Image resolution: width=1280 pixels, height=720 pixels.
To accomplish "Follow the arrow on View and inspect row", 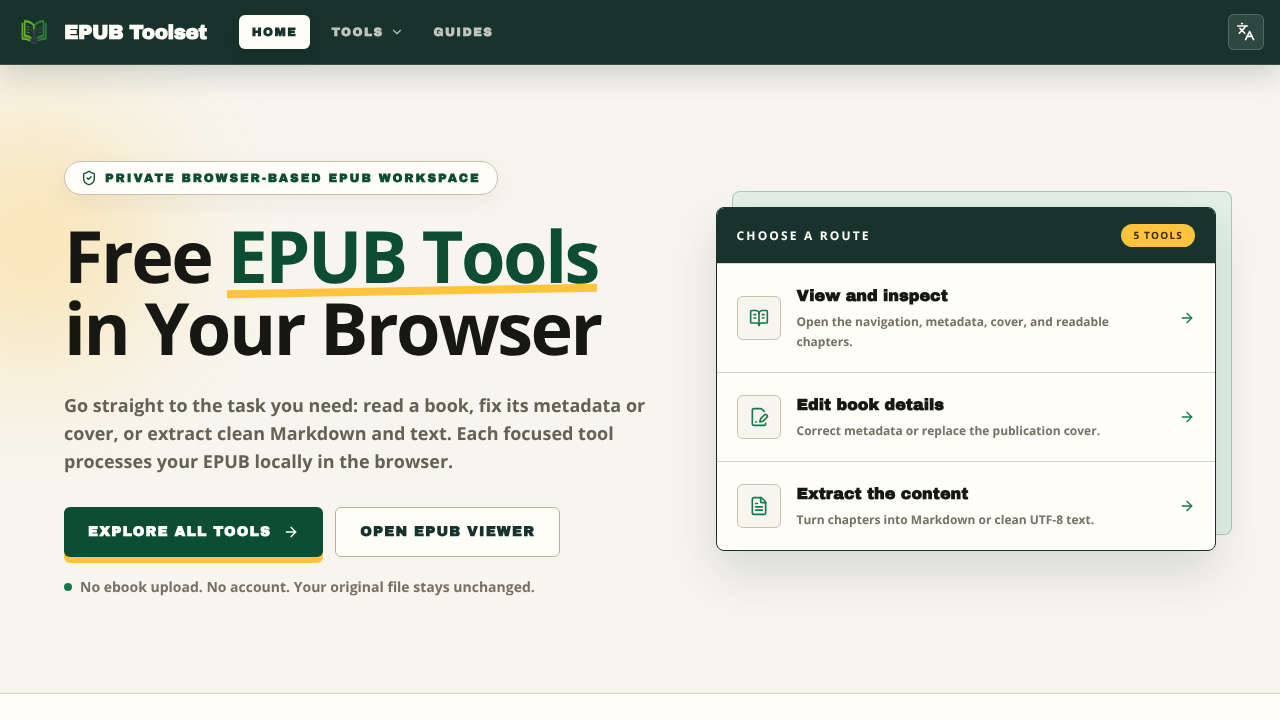I will 1187,318.
